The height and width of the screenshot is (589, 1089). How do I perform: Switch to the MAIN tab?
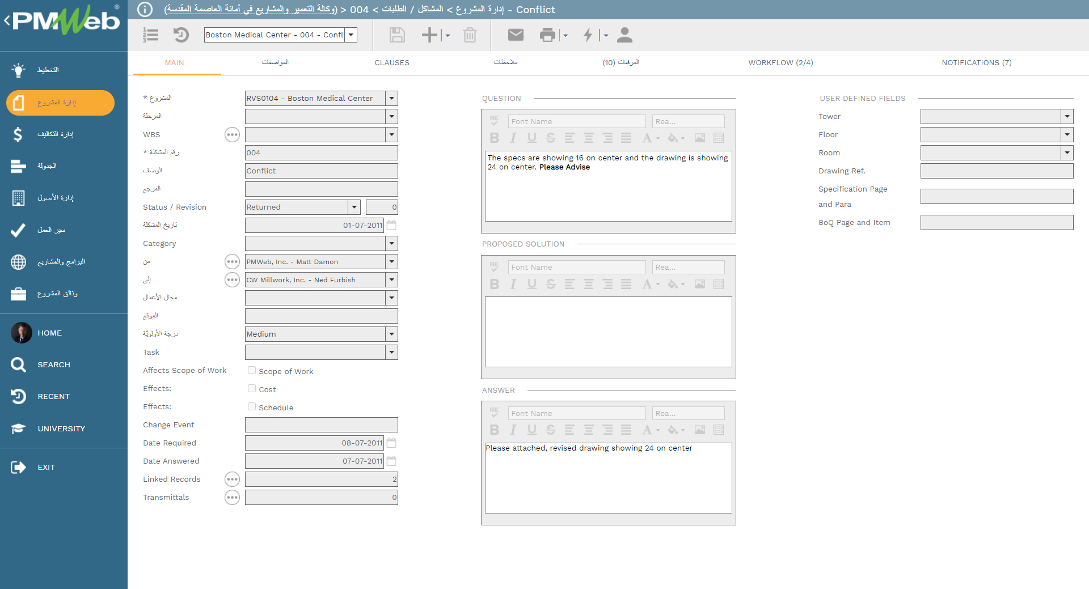[x=174, y=63]
